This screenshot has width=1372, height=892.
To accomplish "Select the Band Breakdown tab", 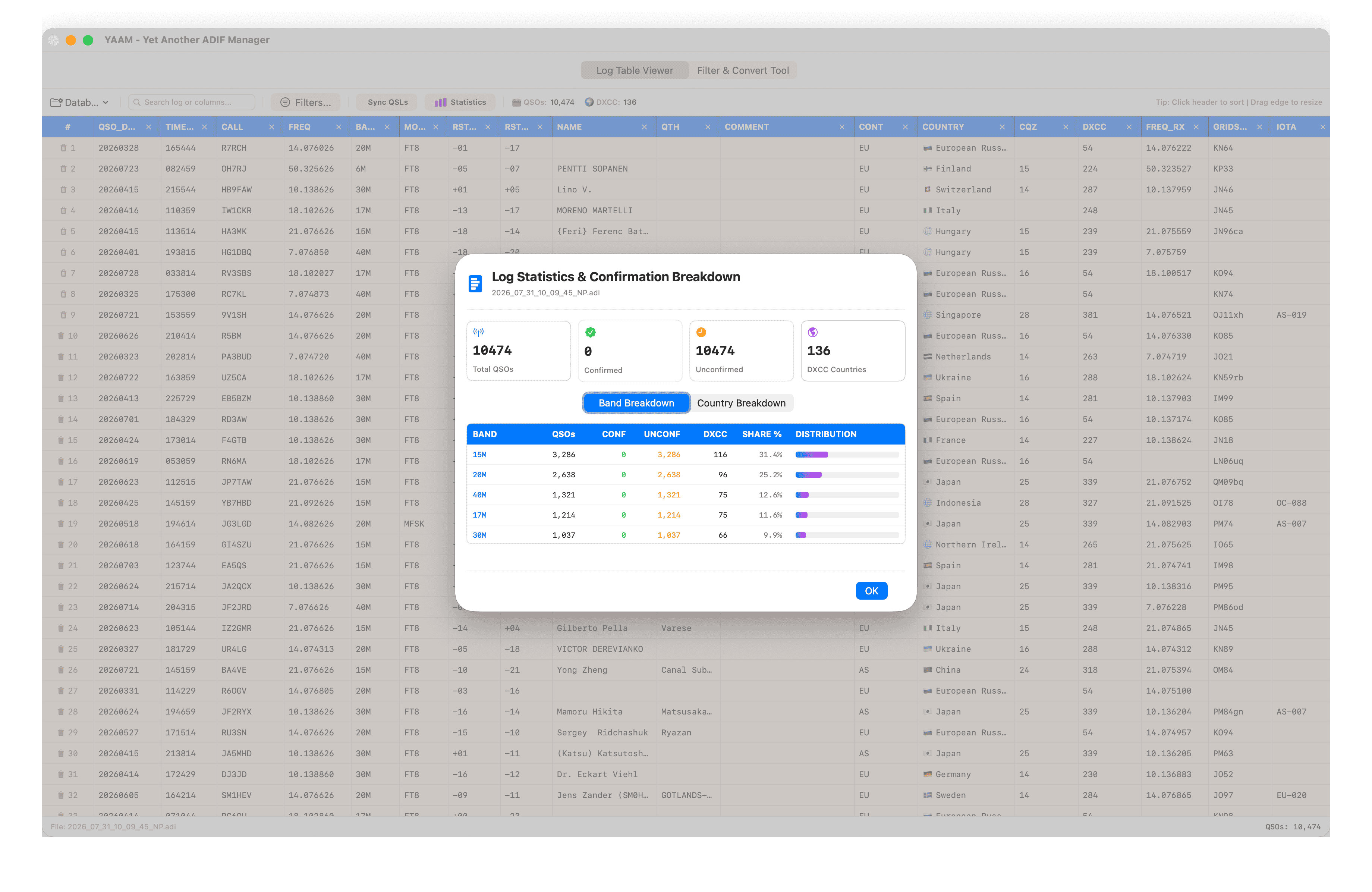I will pos(636,403).
